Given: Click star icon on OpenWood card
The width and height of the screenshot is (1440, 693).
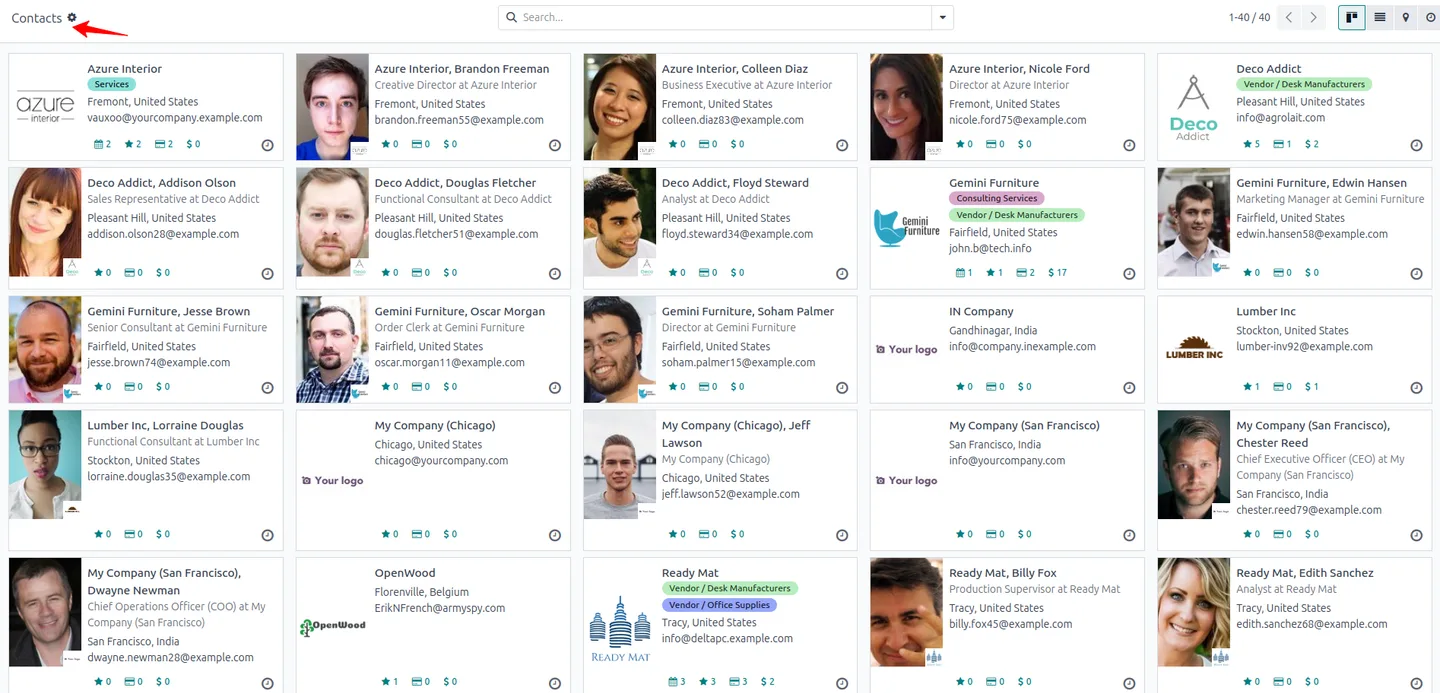Looking at the screenshot, I should [386, 682].
